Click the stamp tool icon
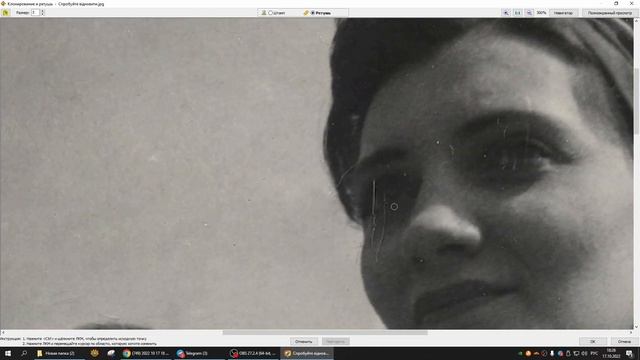Screen dimensions: 640x360 point(264,13)
